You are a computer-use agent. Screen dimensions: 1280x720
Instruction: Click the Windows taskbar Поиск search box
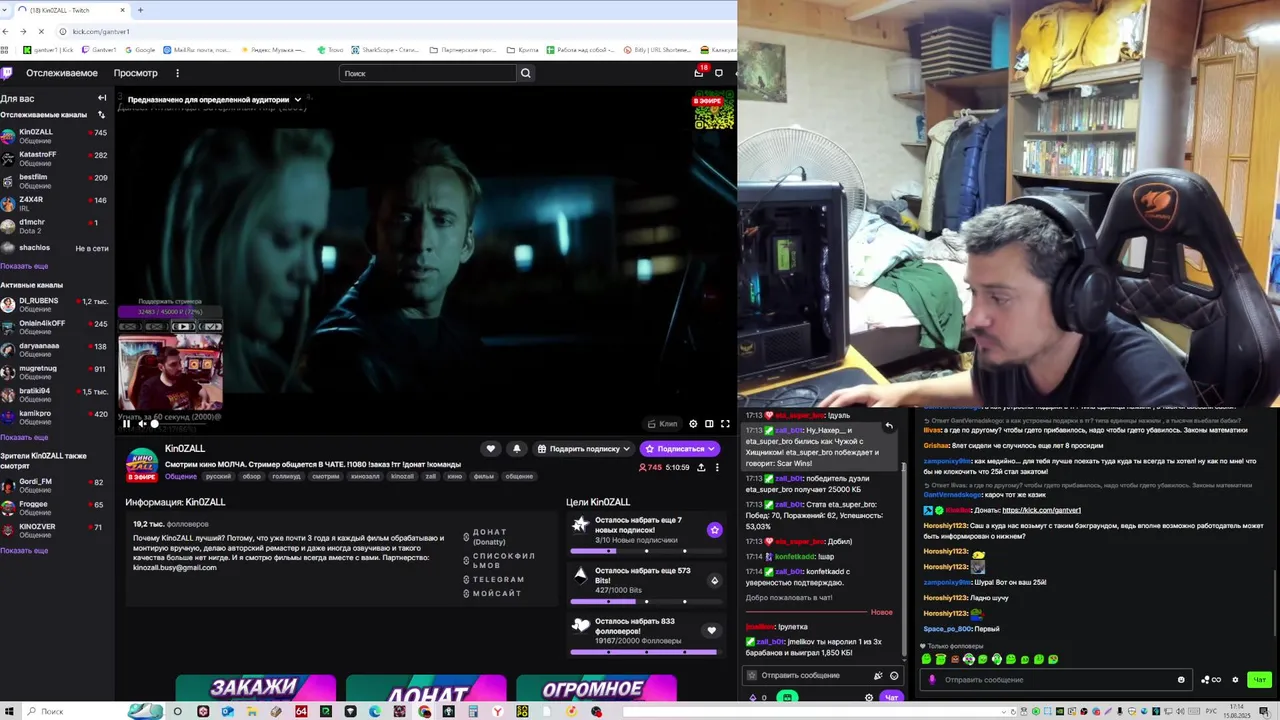tap(75, 711)
